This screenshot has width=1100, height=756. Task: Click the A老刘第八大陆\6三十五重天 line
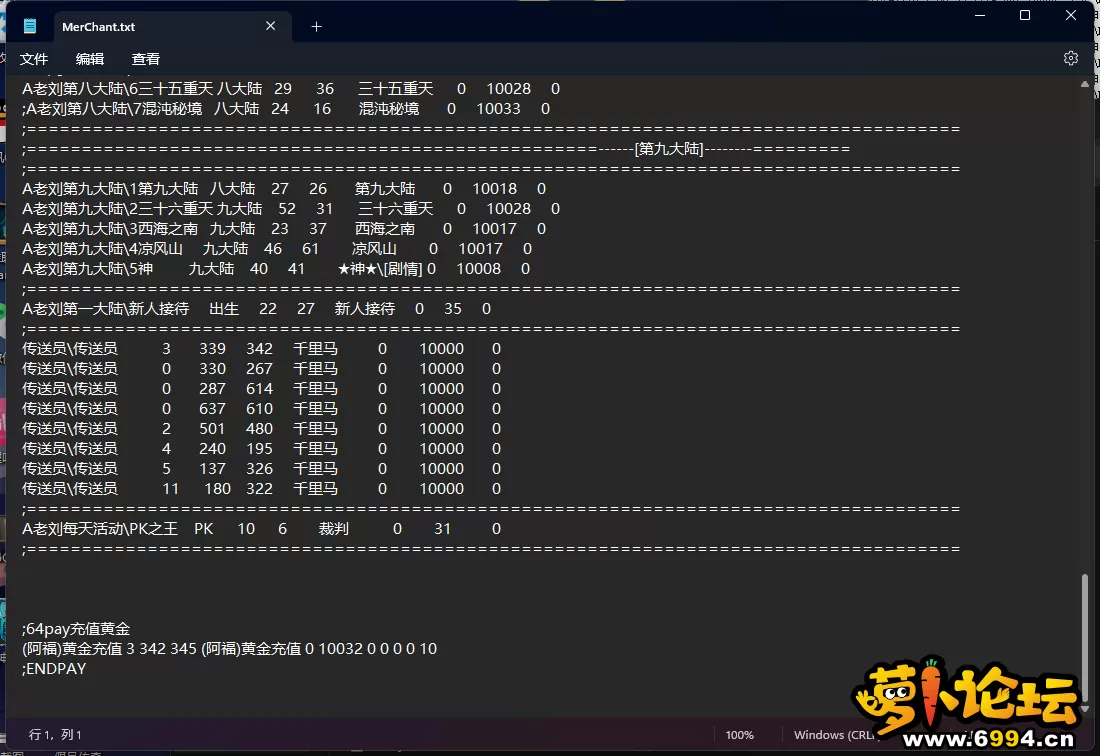tap(291, 89)
